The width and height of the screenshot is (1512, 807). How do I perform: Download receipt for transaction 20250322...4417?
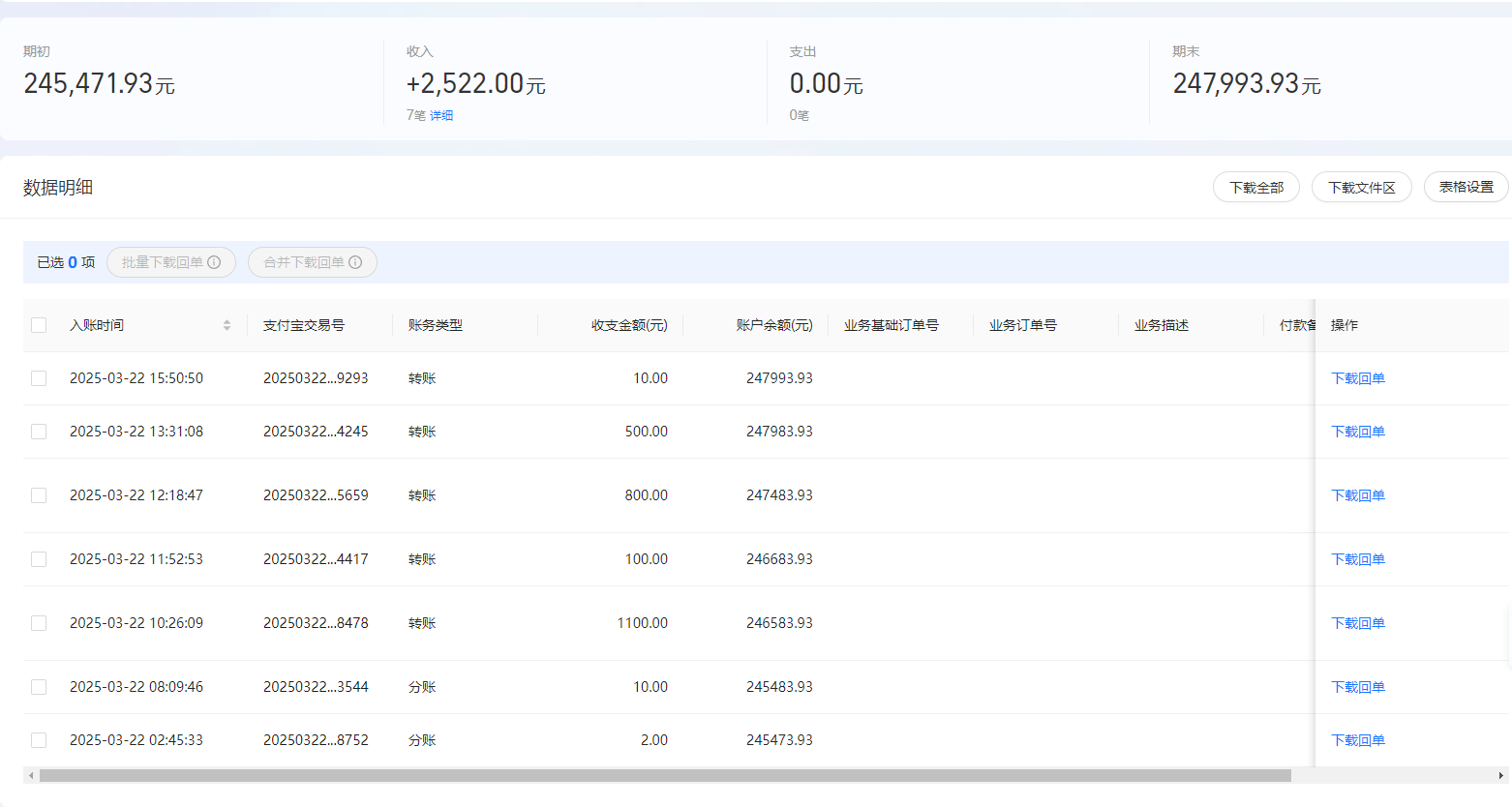(x=1358, y=559)
